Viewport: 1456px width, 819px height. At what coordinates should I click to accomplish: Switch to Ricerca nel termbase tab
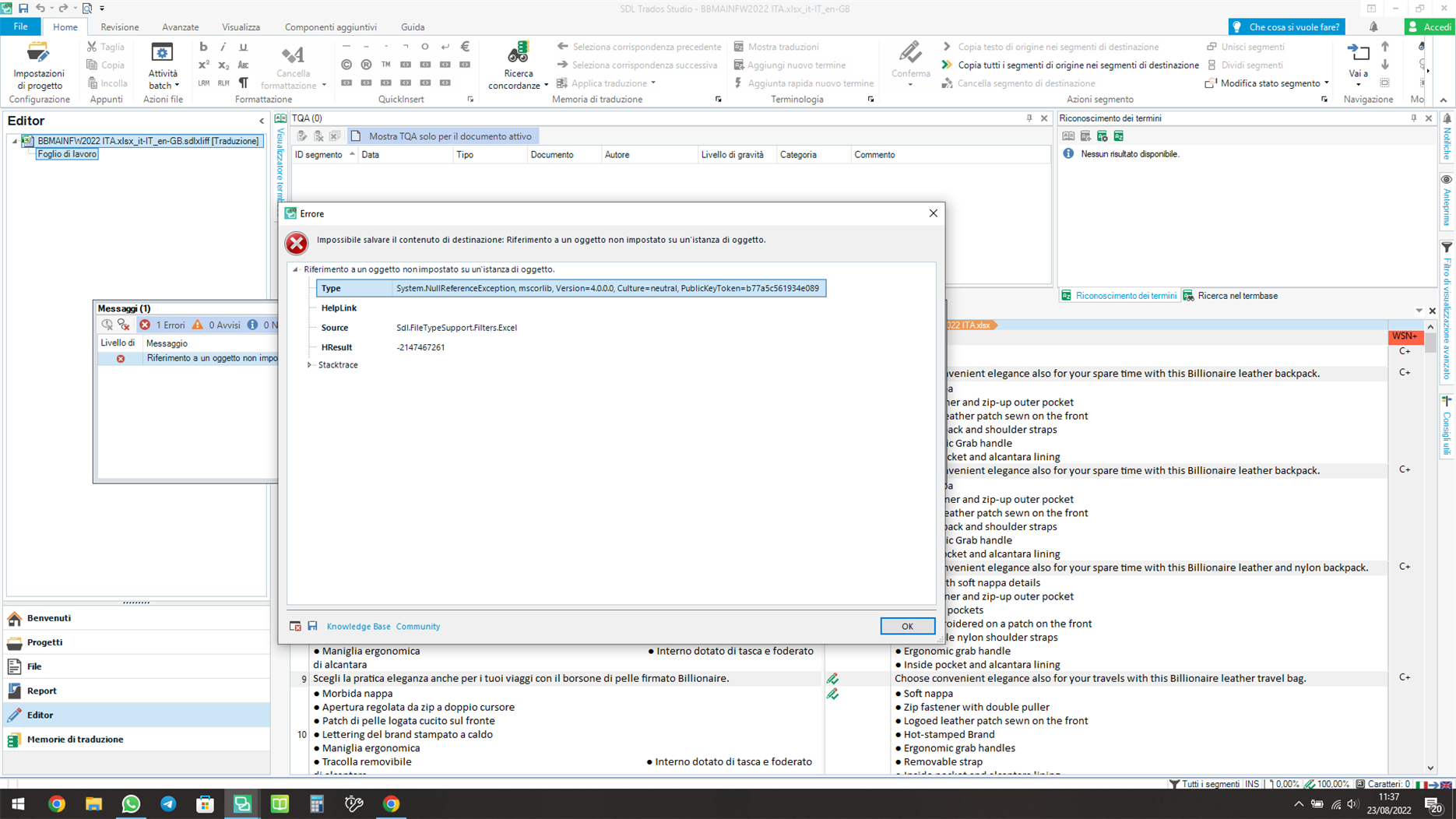(1230, 296)
